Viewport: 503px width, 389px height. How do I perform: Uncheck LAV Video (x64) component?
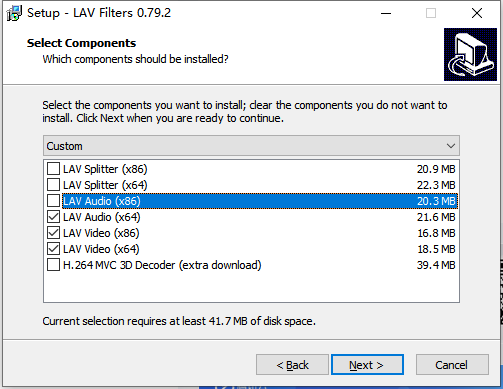[53, 249]
